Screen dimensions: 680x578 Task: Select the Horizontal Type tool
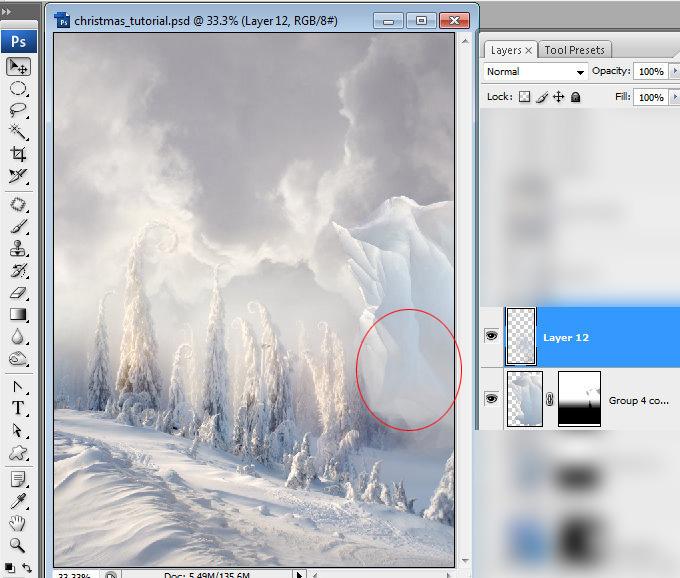[x=18, y=408]
